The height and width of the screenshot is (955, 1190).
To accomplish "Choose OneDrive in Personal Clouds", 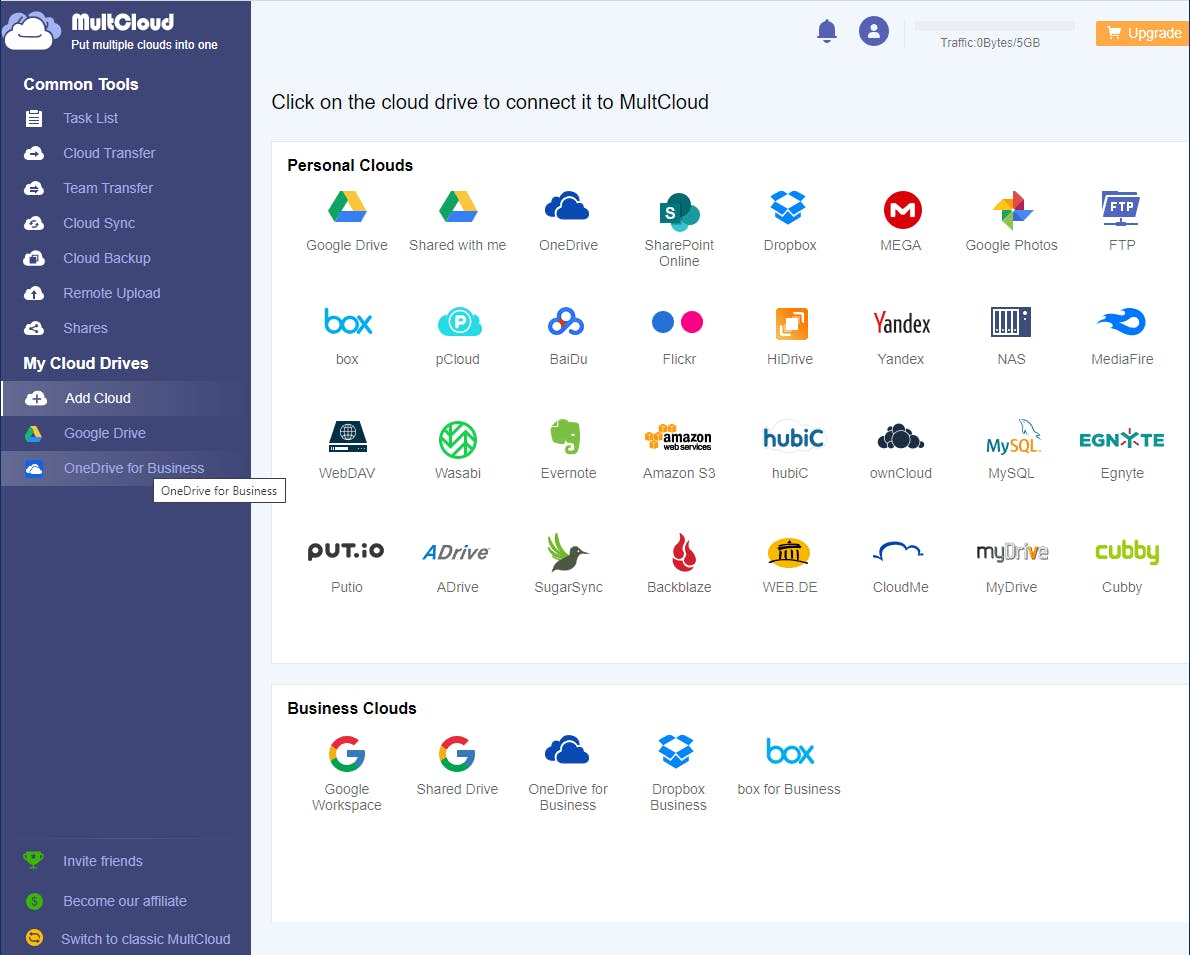I will coord(568,222).
